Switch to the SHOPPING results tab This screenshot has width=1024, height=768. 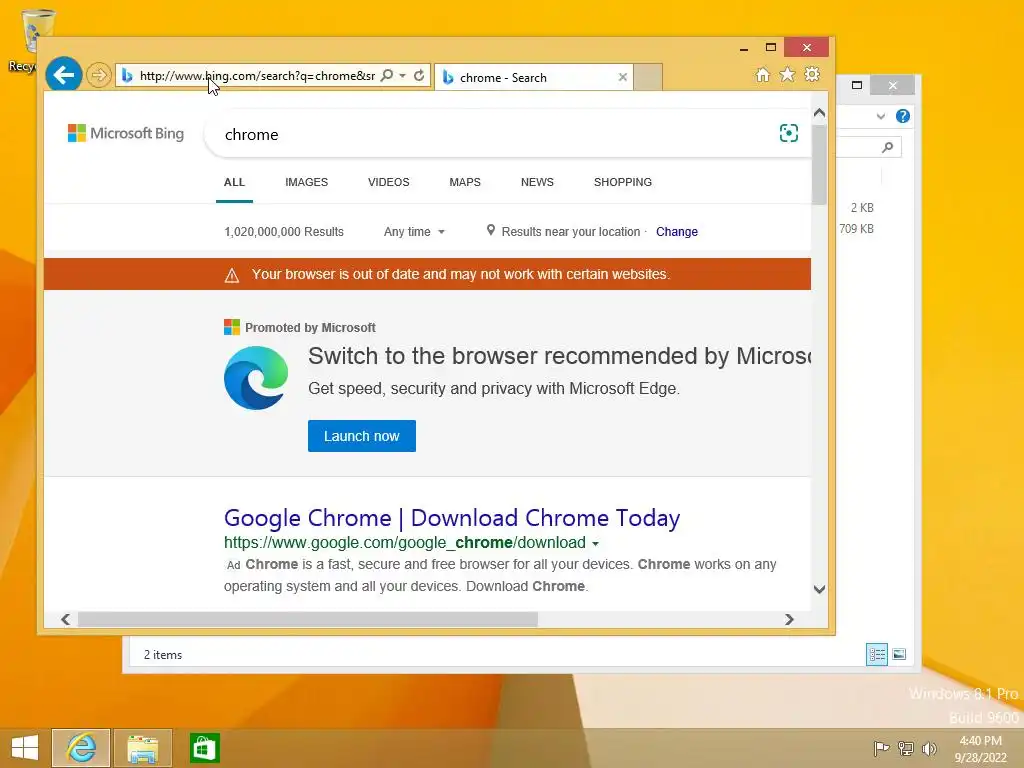coord(623,182)
